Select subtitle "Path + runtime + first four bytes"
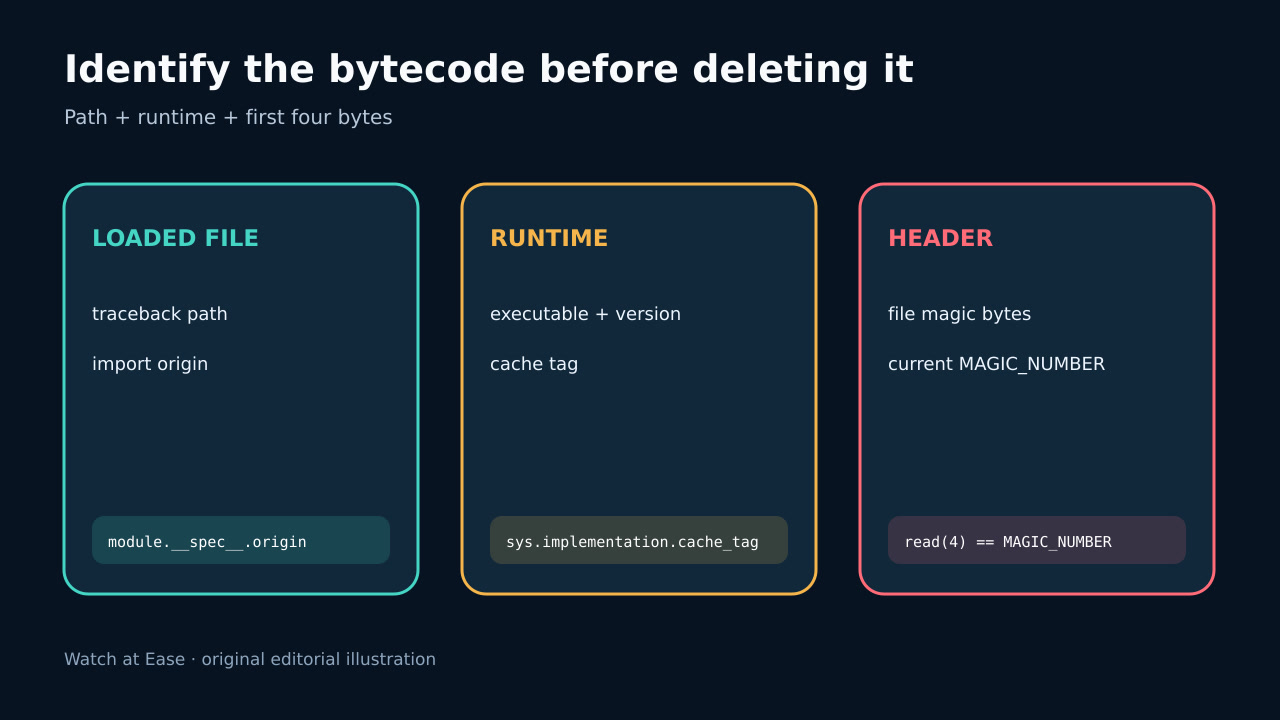This screenshot has width=1280, height=720. [228, 117]
